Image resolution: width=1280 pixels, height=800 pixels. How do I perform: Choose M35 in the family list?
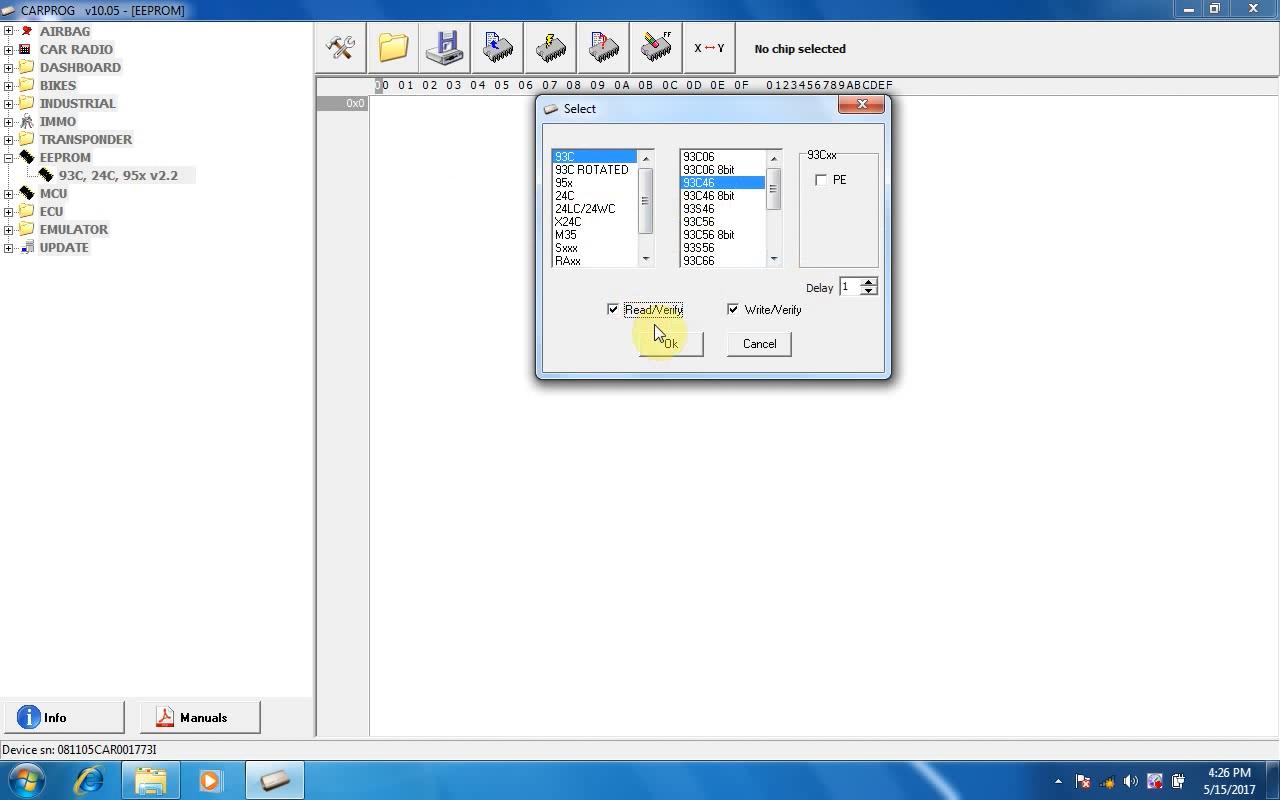tap(566, 235)
